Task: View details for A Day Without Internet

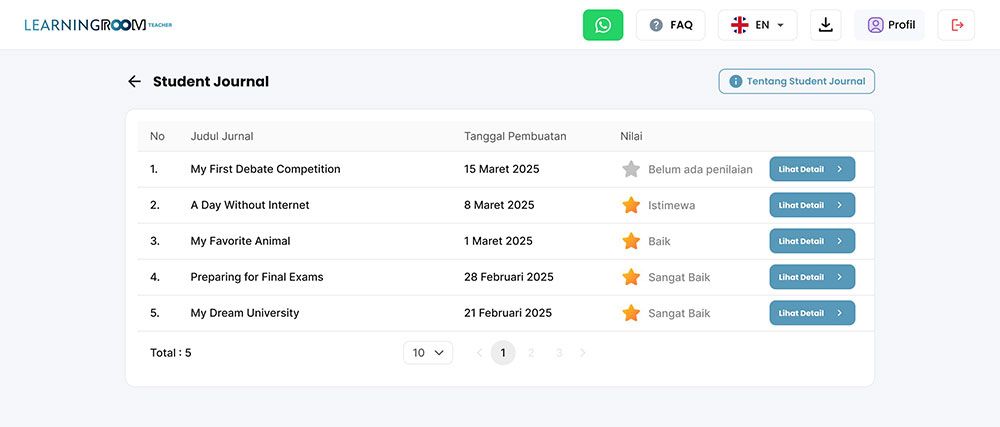Action: click(x=812, y=205)
